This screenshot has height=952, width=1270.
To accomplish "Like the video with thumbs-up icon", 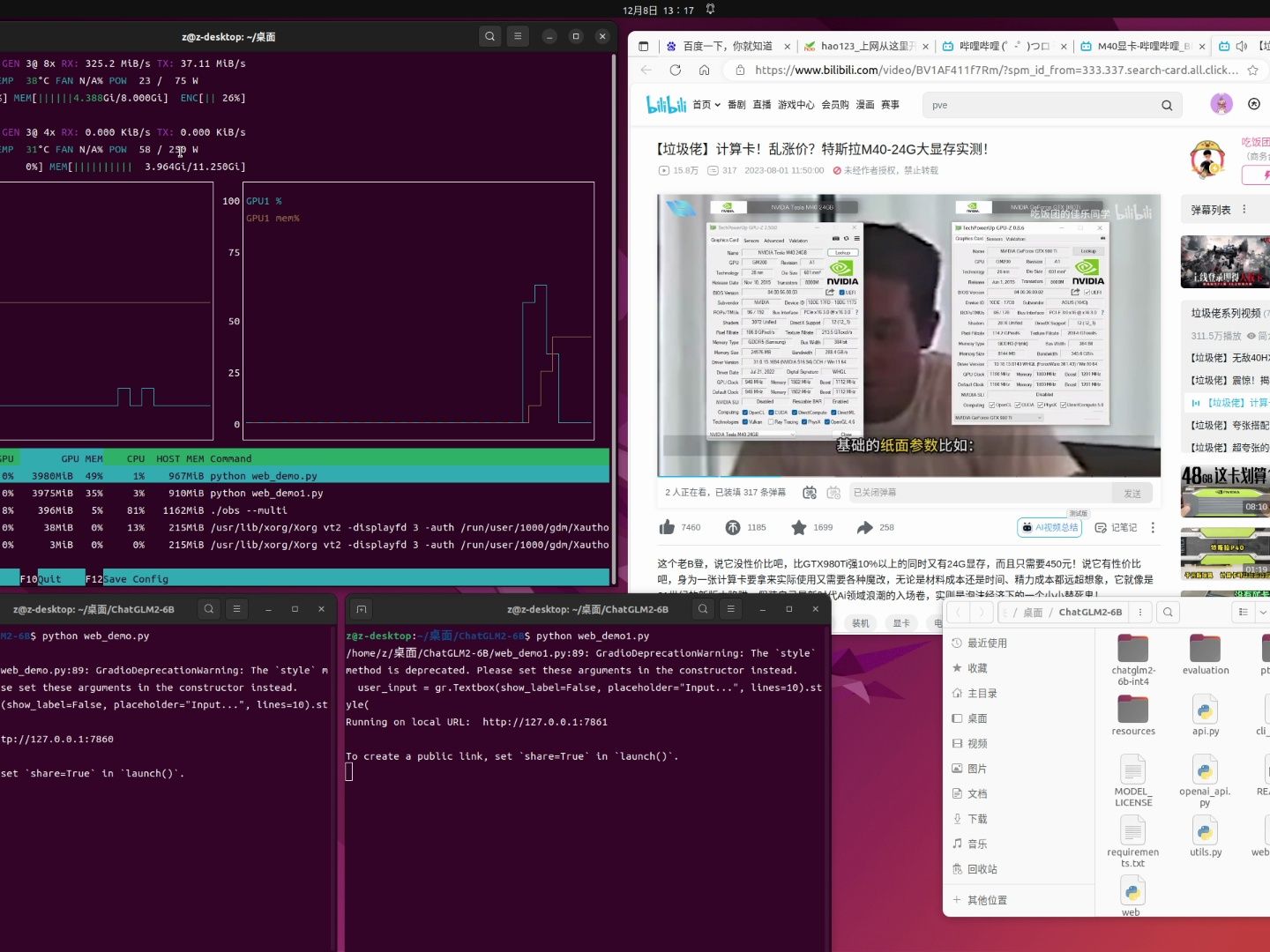I will pyautogui.click(x=667, y=527).
